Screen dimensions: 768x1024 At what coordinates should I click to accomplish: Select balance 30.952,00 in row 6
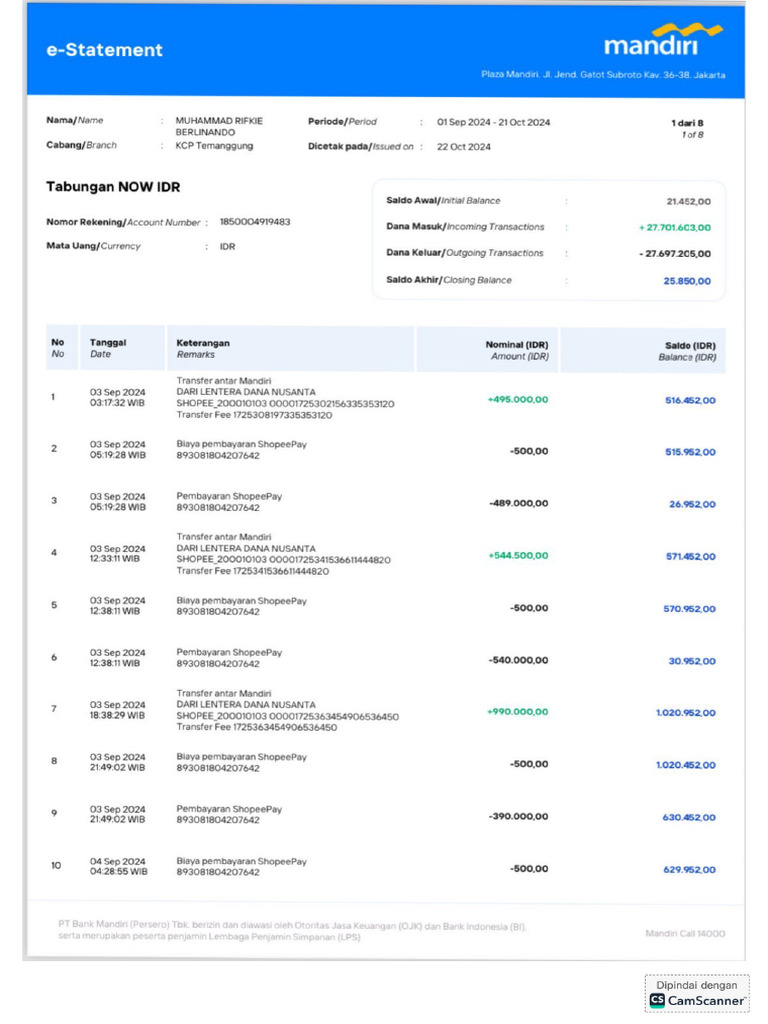click(692, 661)
